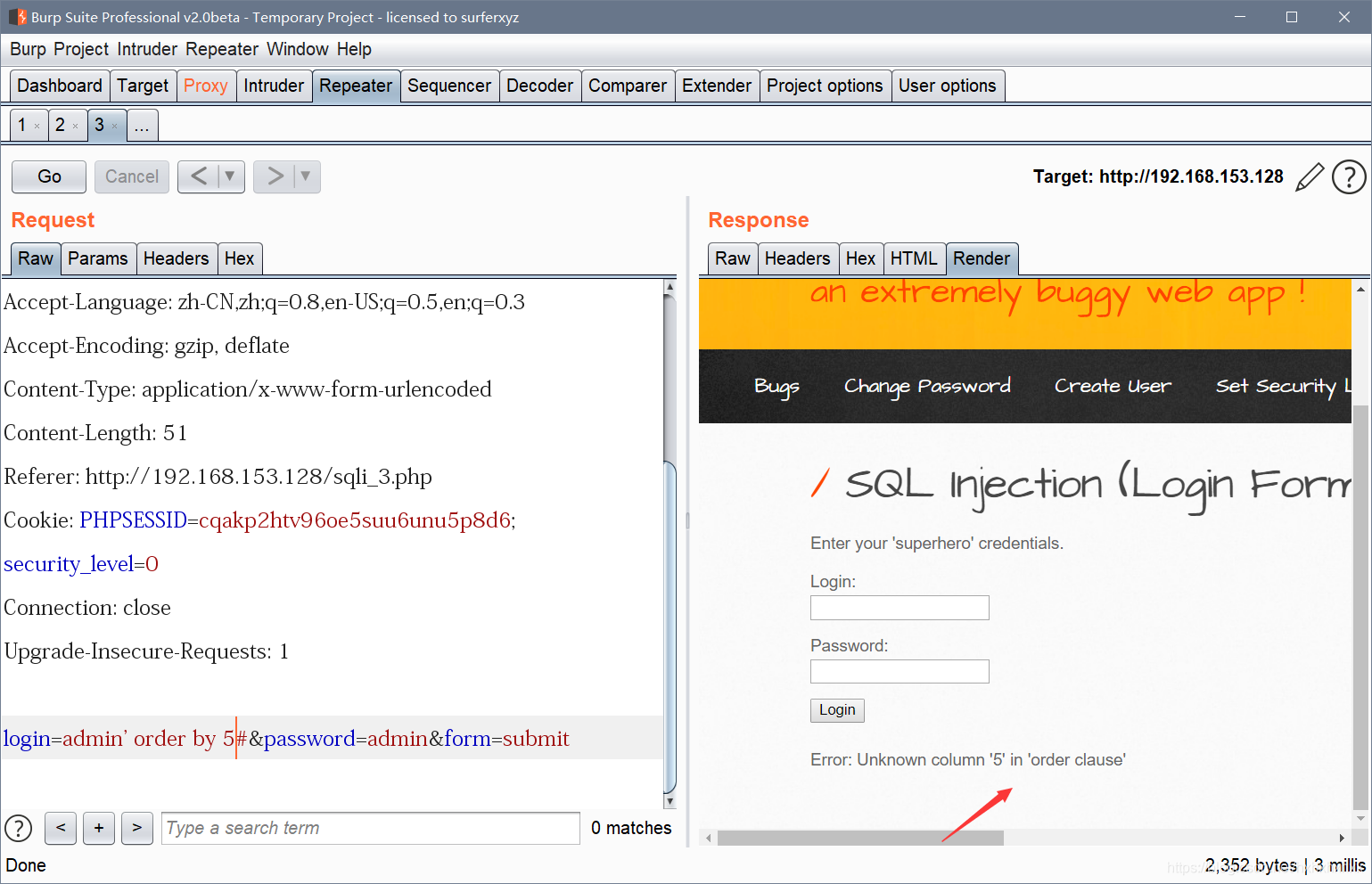This screenshot has width=1372, height=884.
Task: Show request Params view
Action: (98, 258)
